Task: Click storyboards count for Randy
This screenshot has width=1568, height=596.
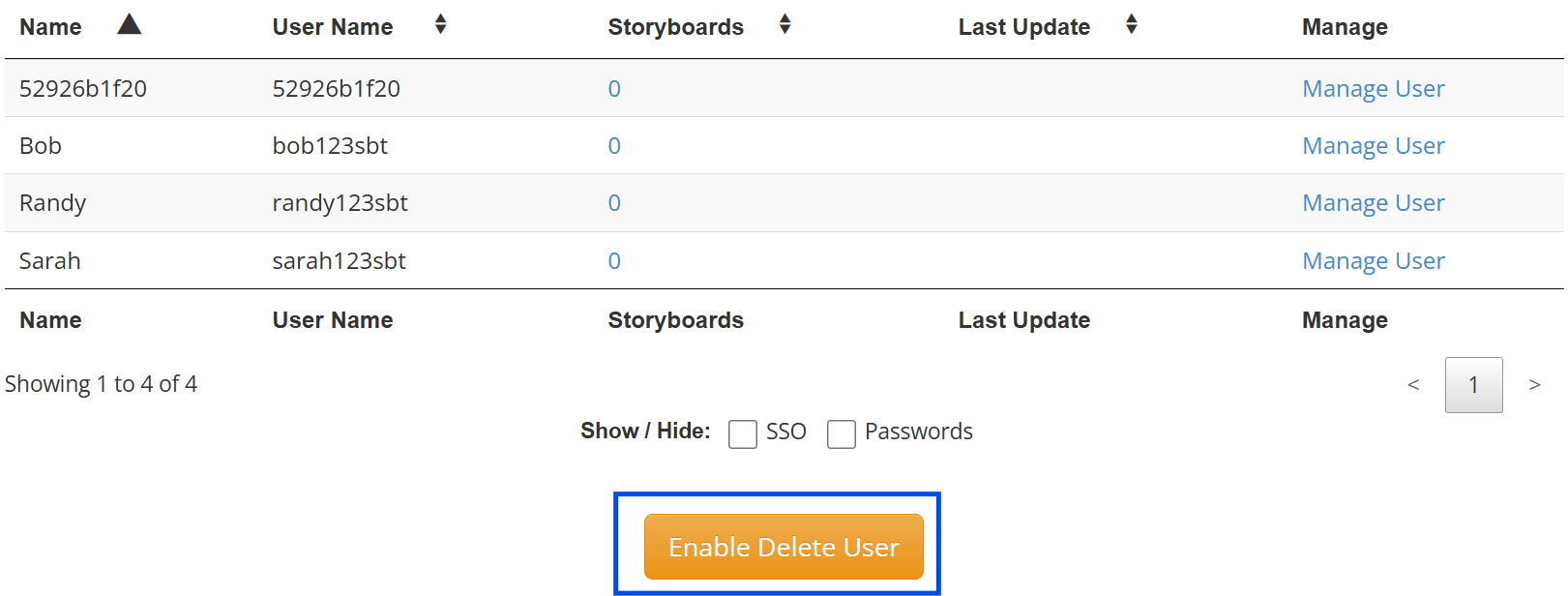Action: (x=614, y=203)
